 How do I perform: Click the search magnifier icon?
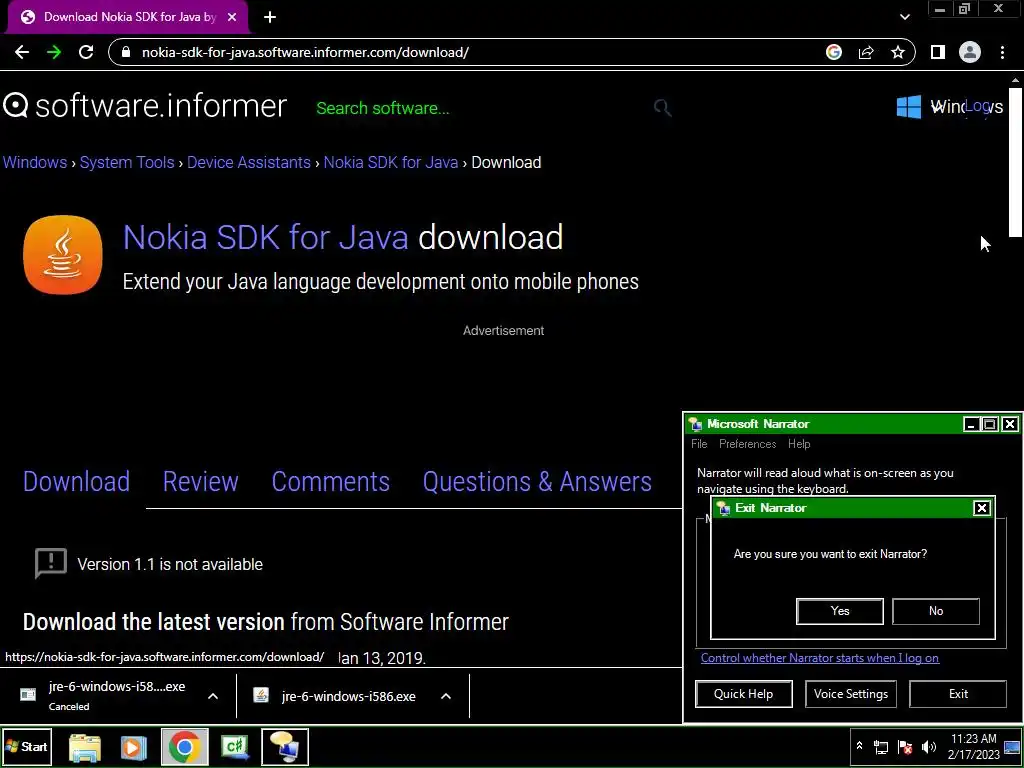(662, 108)
